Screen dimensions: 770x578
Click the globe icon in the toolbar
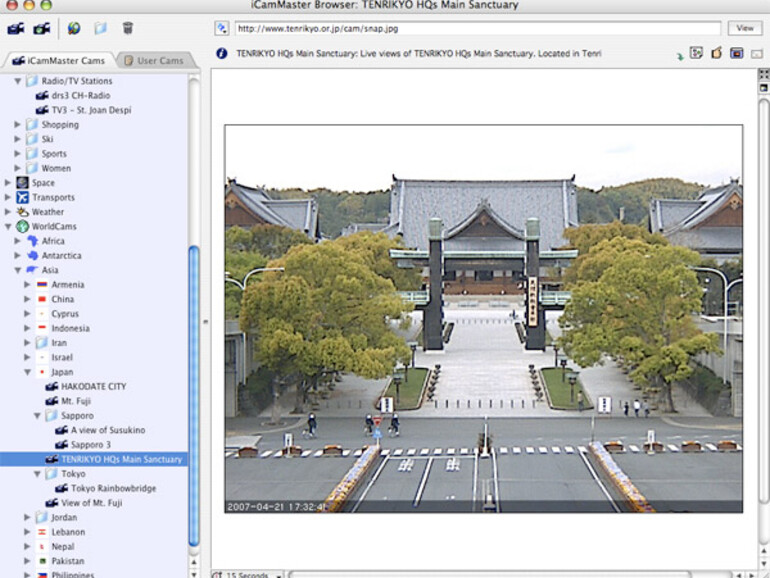[74, 28]
